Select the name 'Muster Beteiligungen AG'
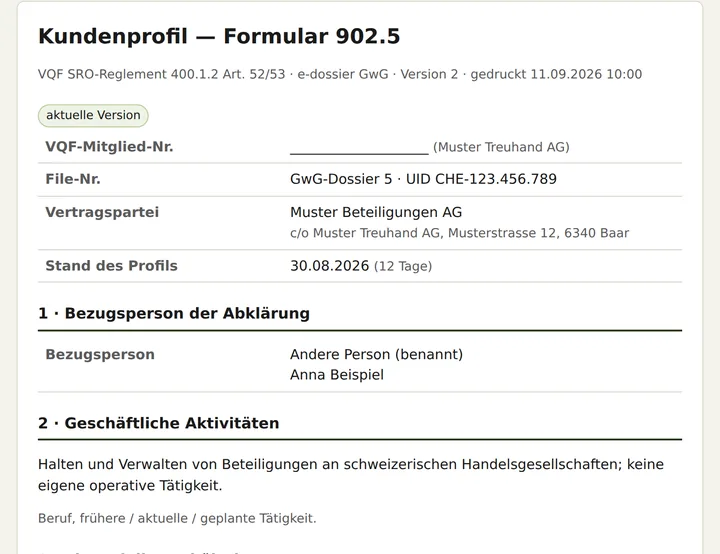 (x=376, y=213)
